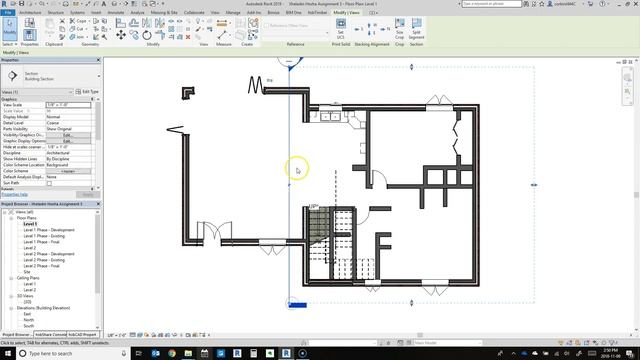Click the Set UCS button
640x360 pixels.
coord(341,29)
